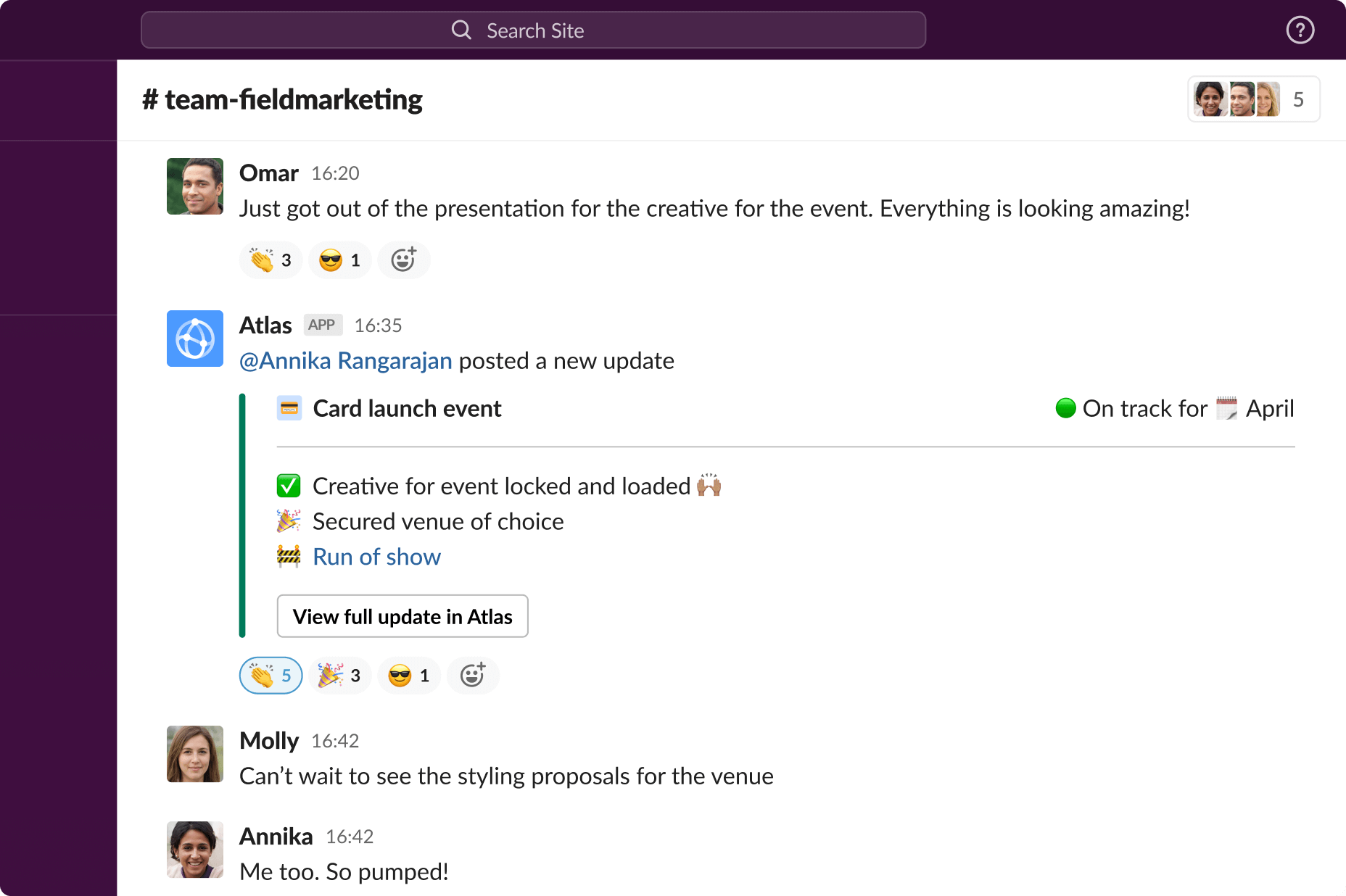Click the green On track status indicator

[1065, 408]
